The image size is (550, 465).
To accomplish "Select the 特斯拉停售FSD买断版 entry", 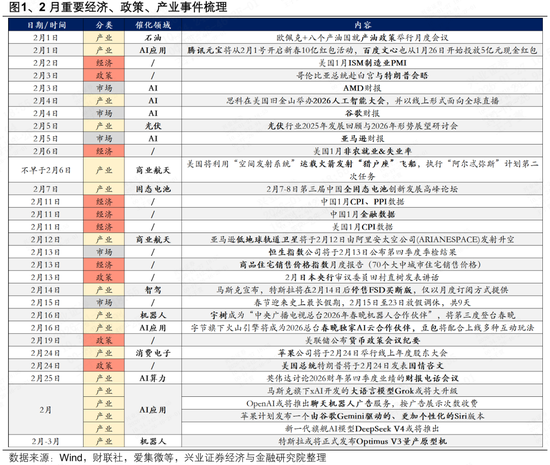I will pos(362,290).
